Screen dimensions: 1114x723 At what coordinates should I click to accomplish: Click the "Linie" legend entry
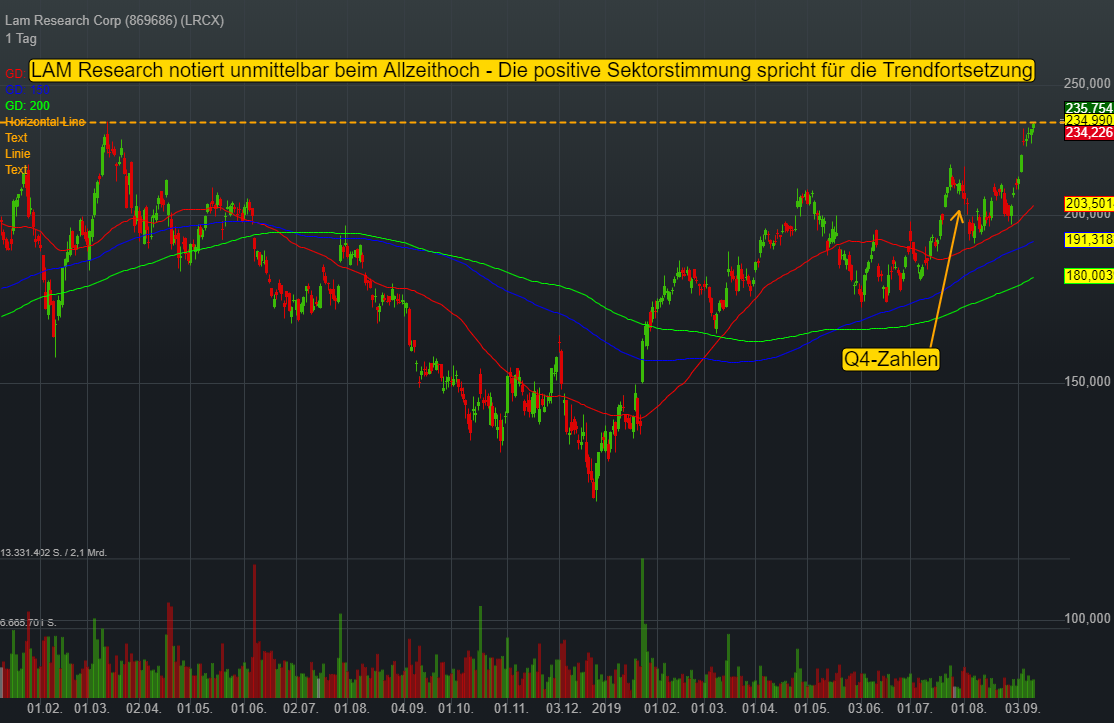(x=18, y=153)
